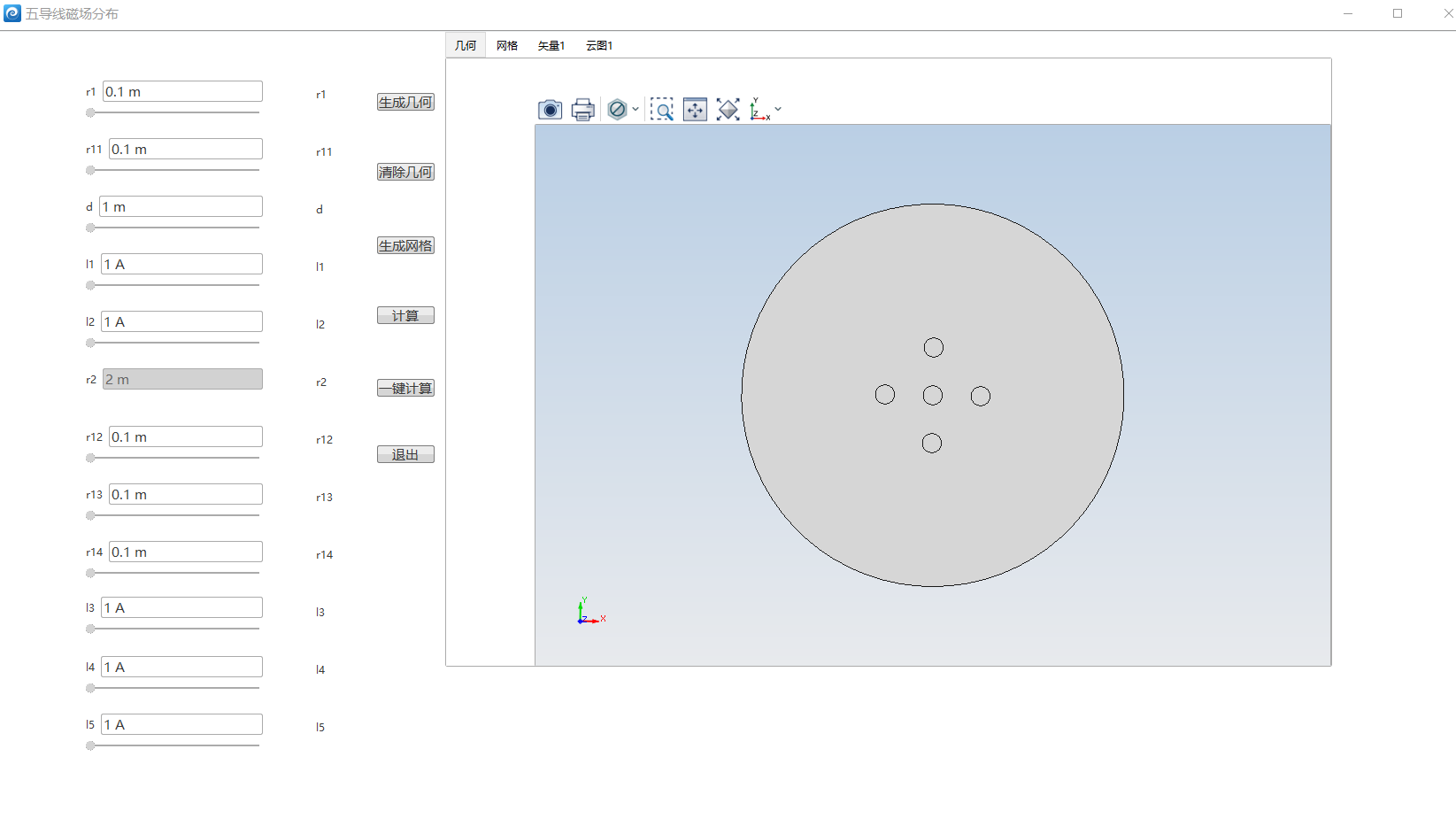Click the xyz axis triad in graphics view
This screenshot has width=1456, height=834.
[x=590, y=611]
